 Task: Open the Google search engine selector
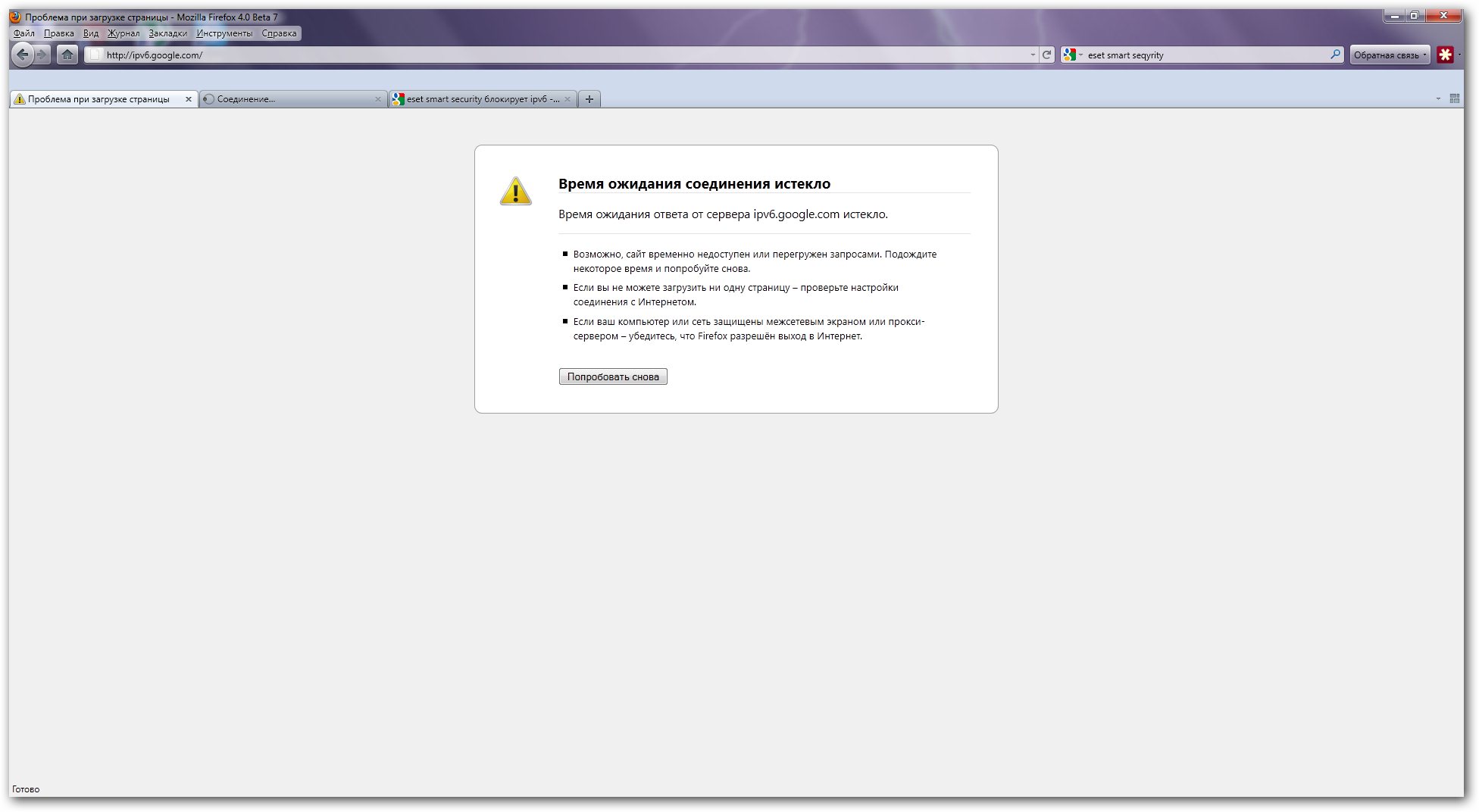tap(1071, 55)
